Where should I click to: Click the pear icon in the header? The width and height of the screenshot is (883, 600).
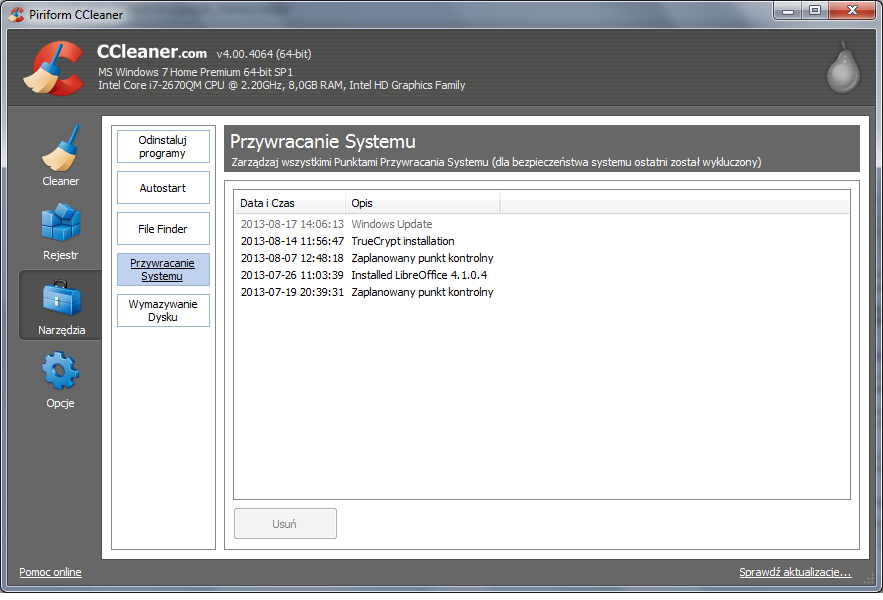pyautogui.click(x=843, y=67)
